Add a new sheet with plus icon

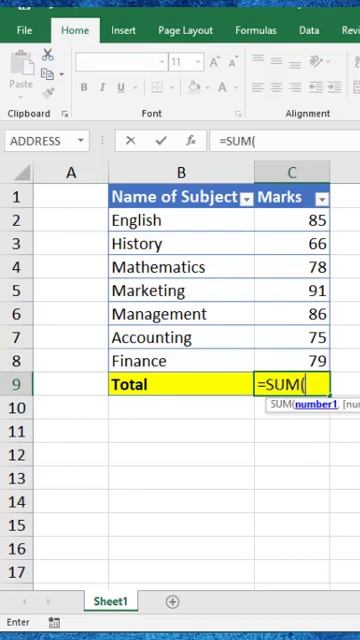(x=173, y=602)
